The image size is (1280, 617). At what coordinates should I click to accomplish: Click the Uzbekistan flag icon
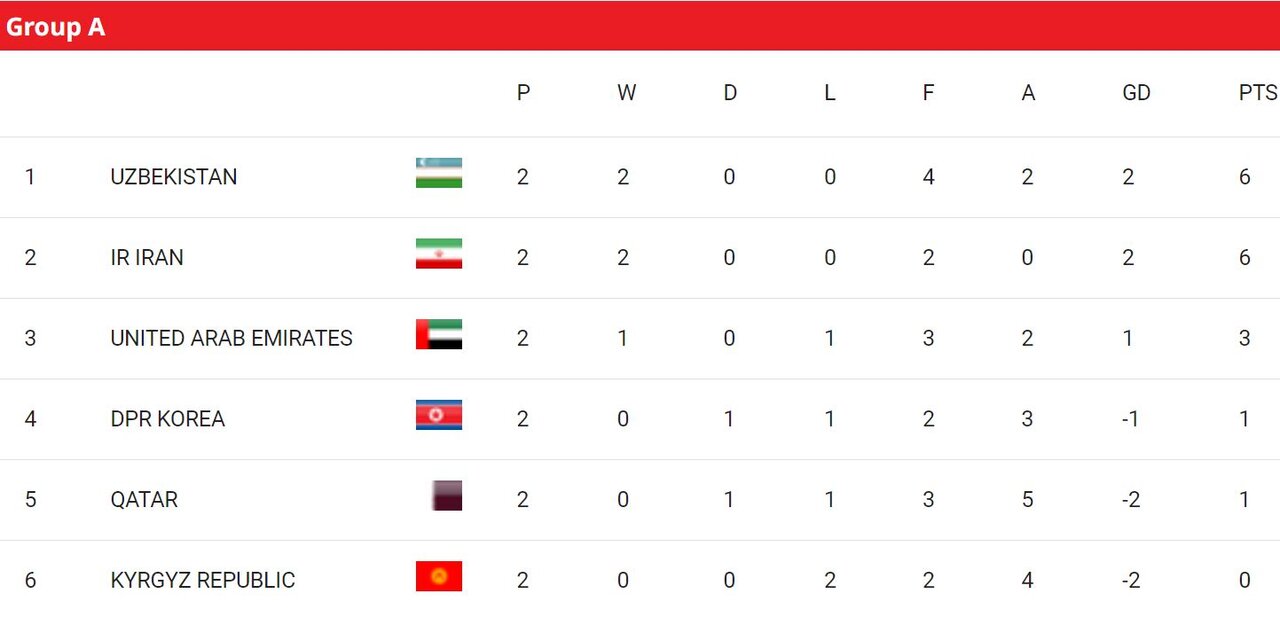[439, 173]
